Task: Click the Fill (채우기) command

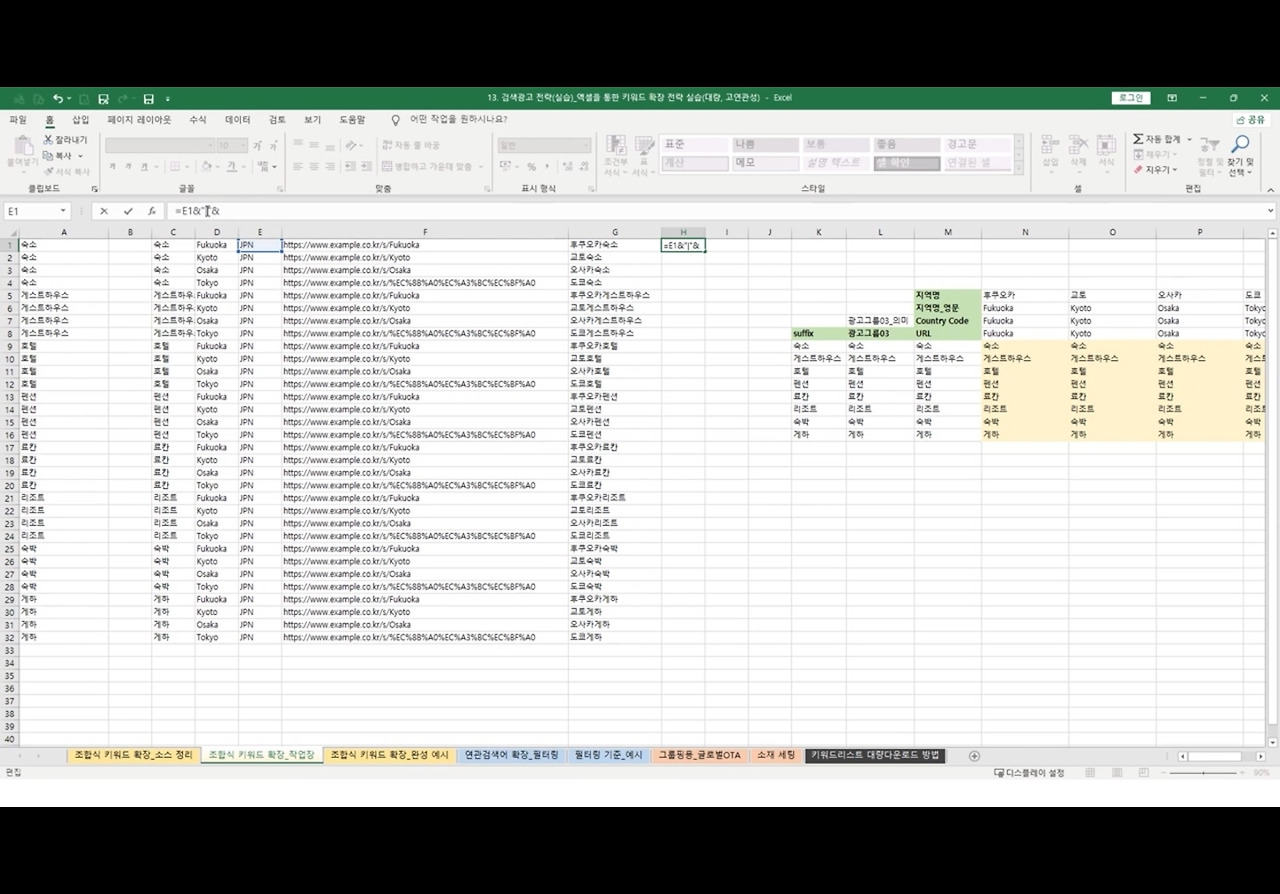Action: (1154, 155)
